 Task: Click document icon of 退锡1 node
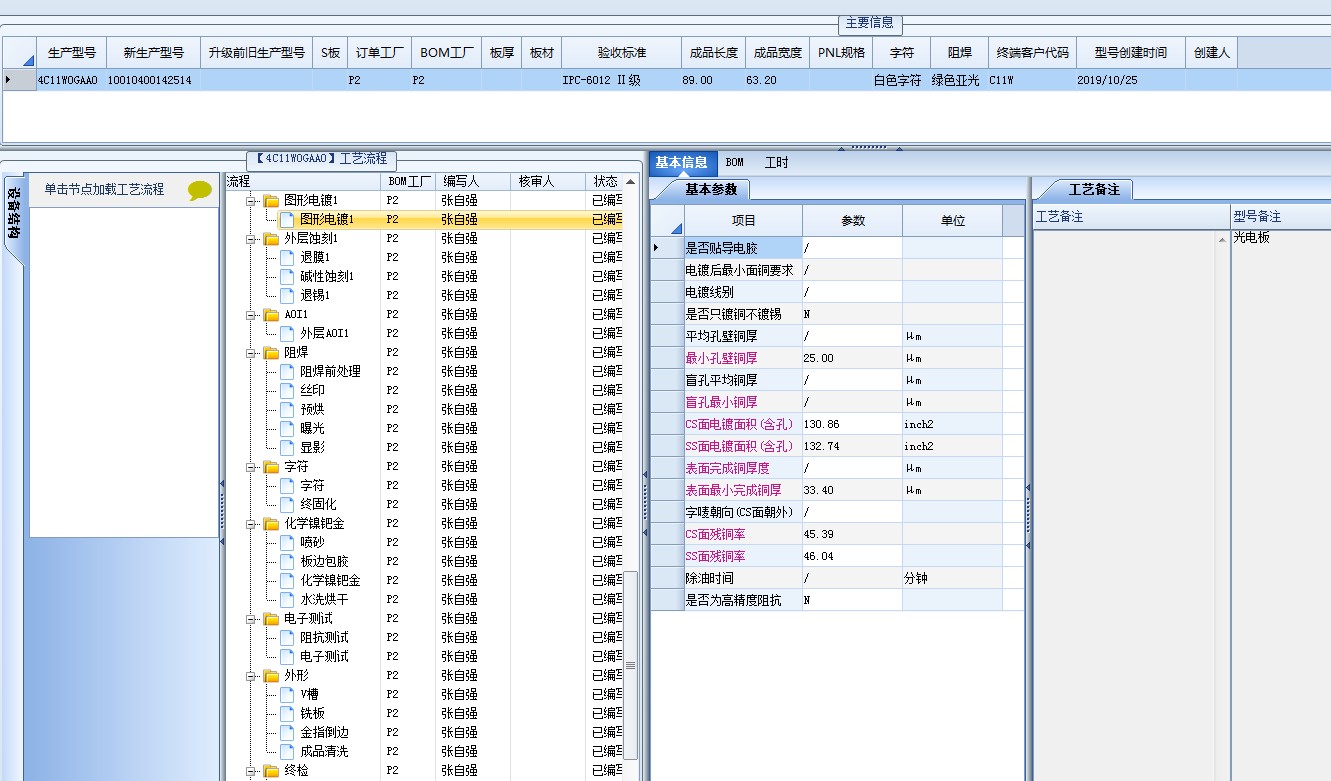point(287,296)
